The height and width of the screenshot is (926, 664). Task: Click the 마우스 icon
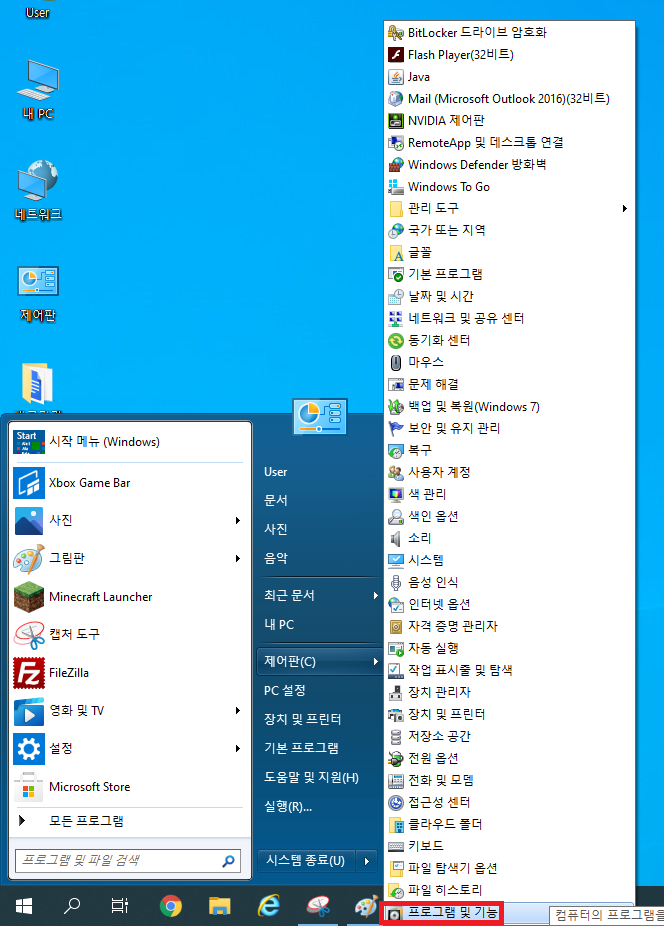pos(396,363)
